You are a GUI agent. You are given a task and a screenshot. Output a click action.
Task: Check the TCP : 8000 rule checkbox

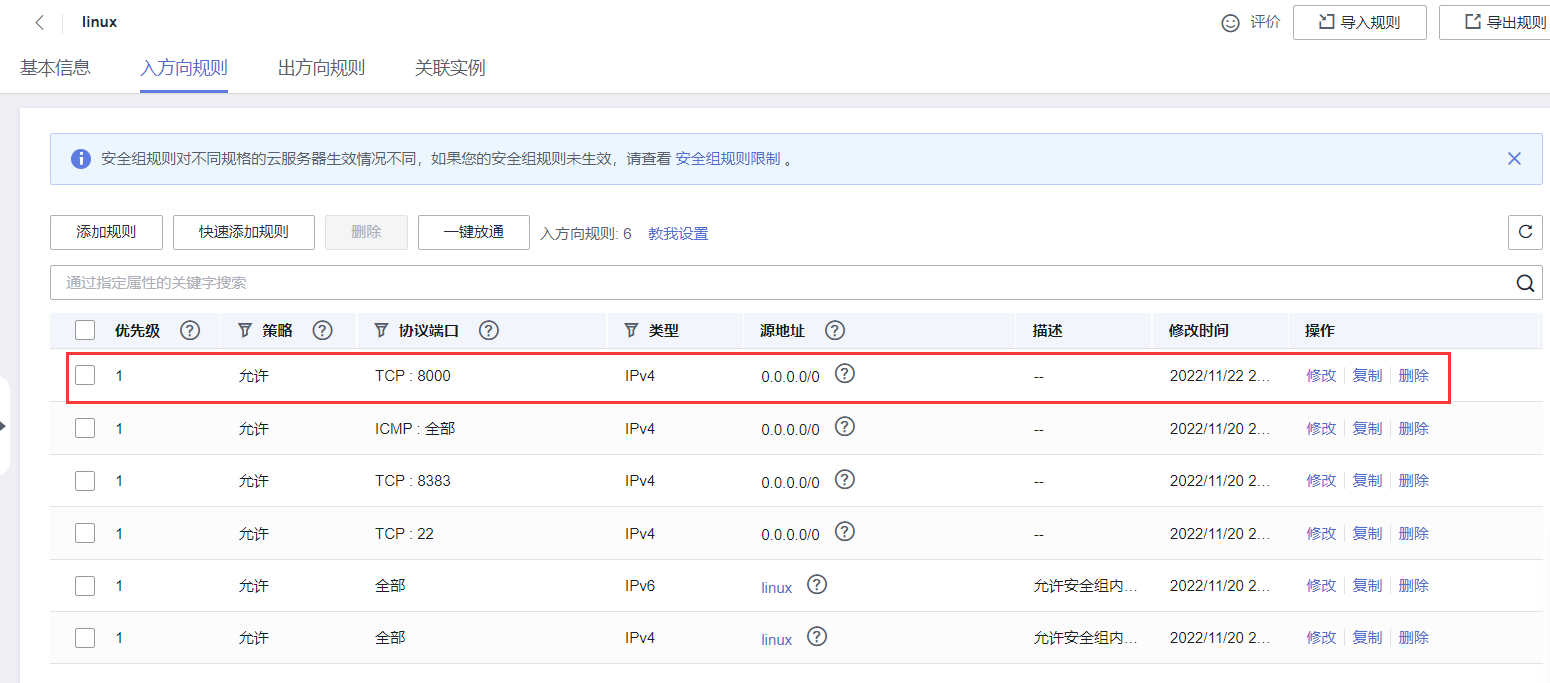click(x=85, y=375)
